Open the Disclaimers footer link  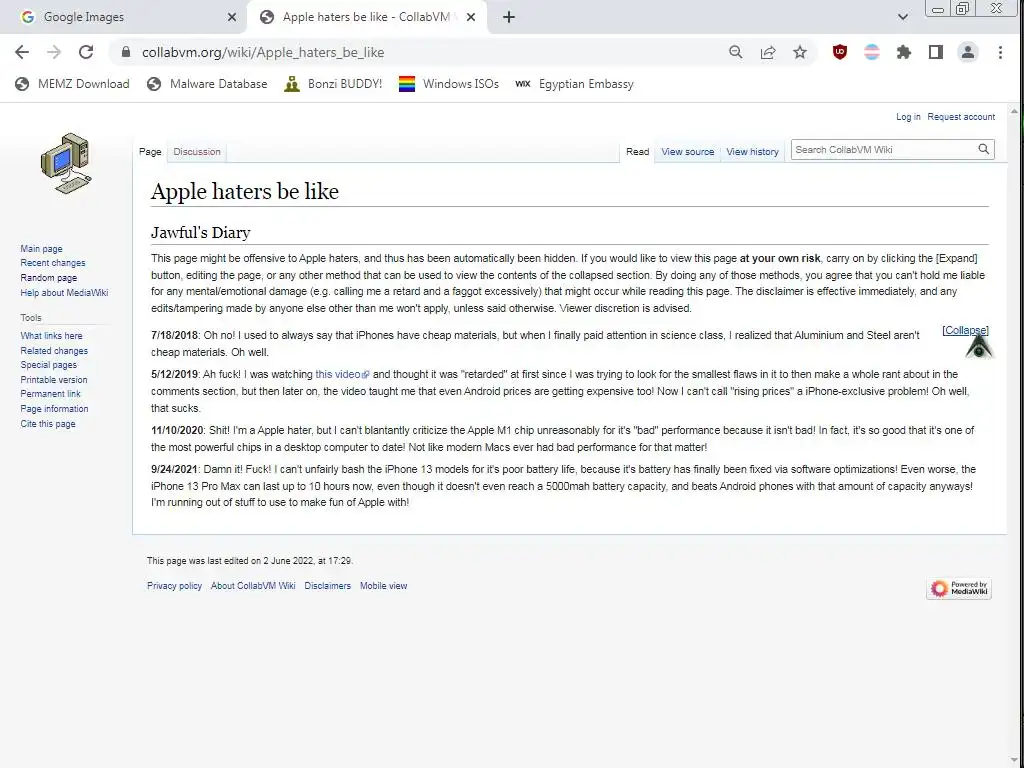(x=327, y=586)
